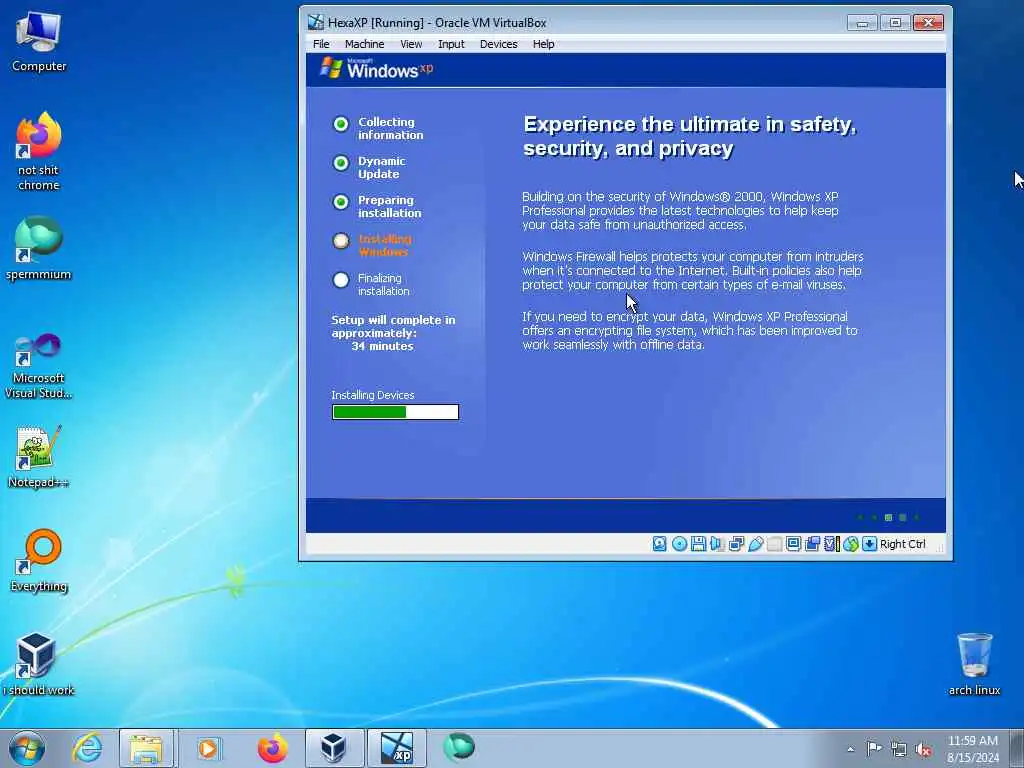Click the keyboard capture arrow icon

click(x=869, y=544)
